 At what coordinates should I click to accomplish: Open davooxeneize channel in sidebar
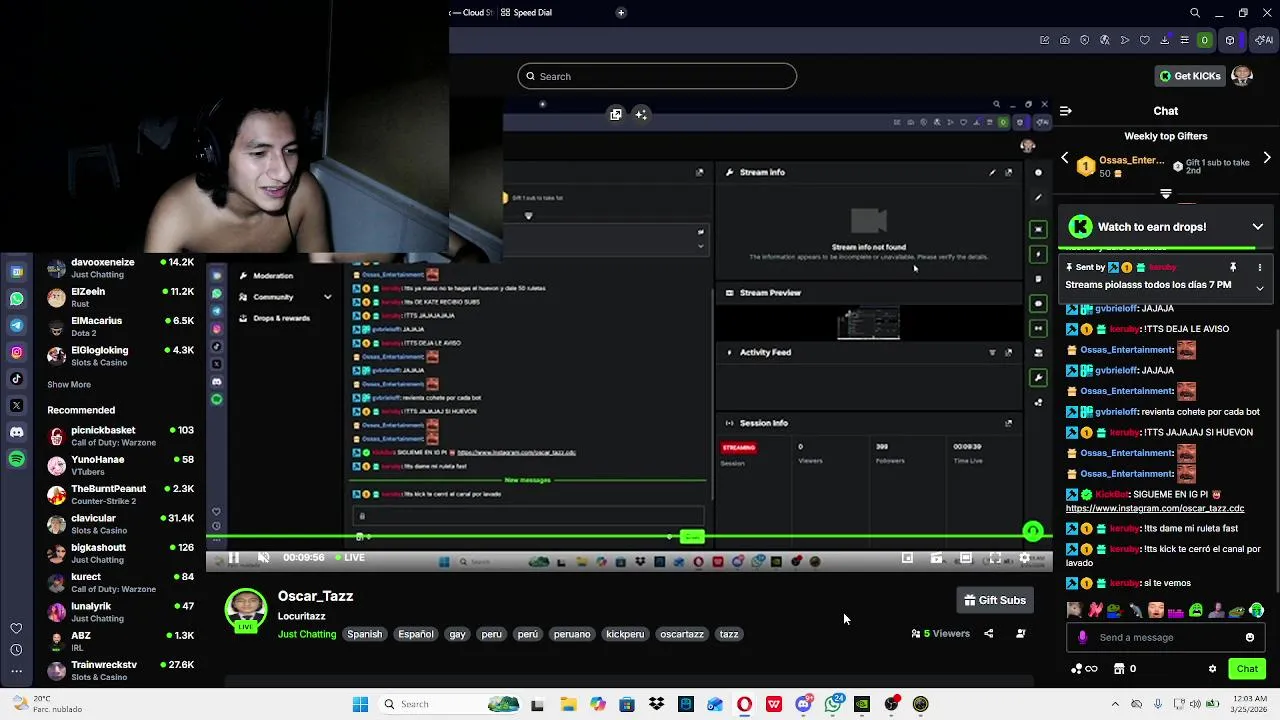click(120, 268)
